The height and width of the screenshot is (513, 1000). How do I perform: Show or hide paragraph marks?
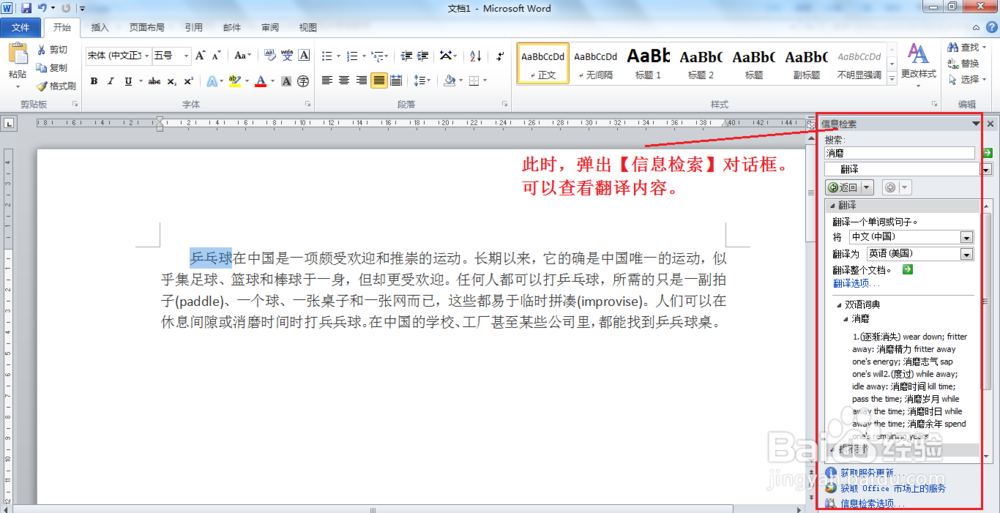pos(500,56)
